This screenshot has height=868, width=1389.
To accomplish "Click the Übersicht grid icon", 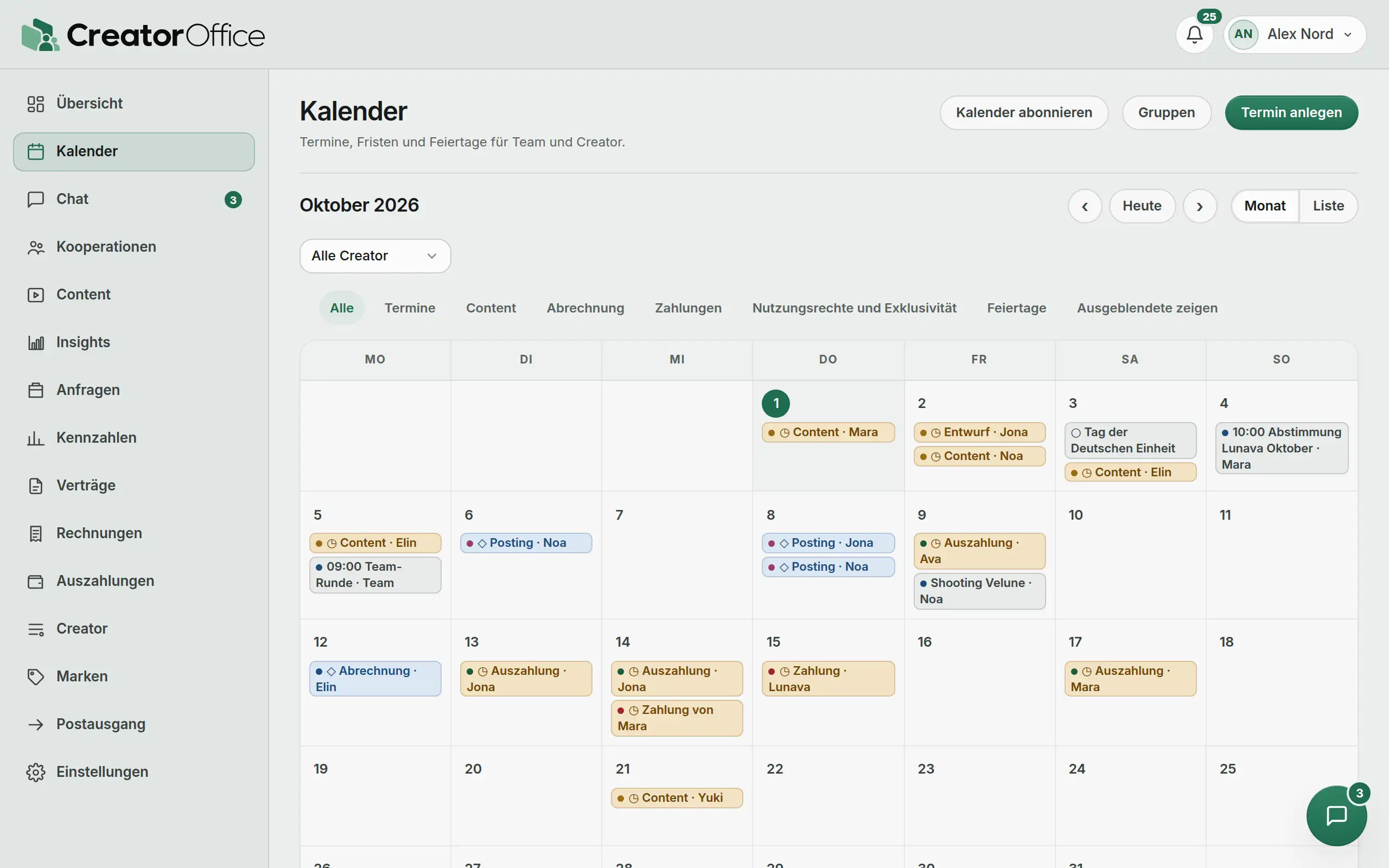I will point(36,103).
